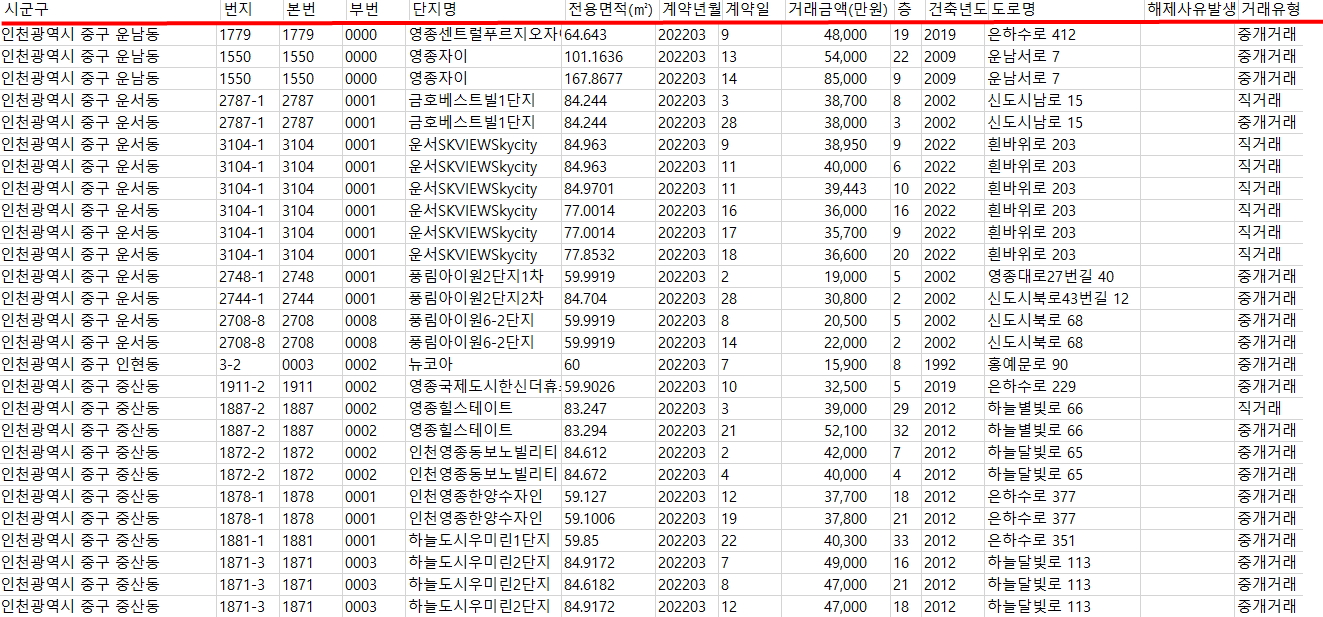Click the price cell 52,100
The width and height of the screenshot is (1323, 617).
846,431
